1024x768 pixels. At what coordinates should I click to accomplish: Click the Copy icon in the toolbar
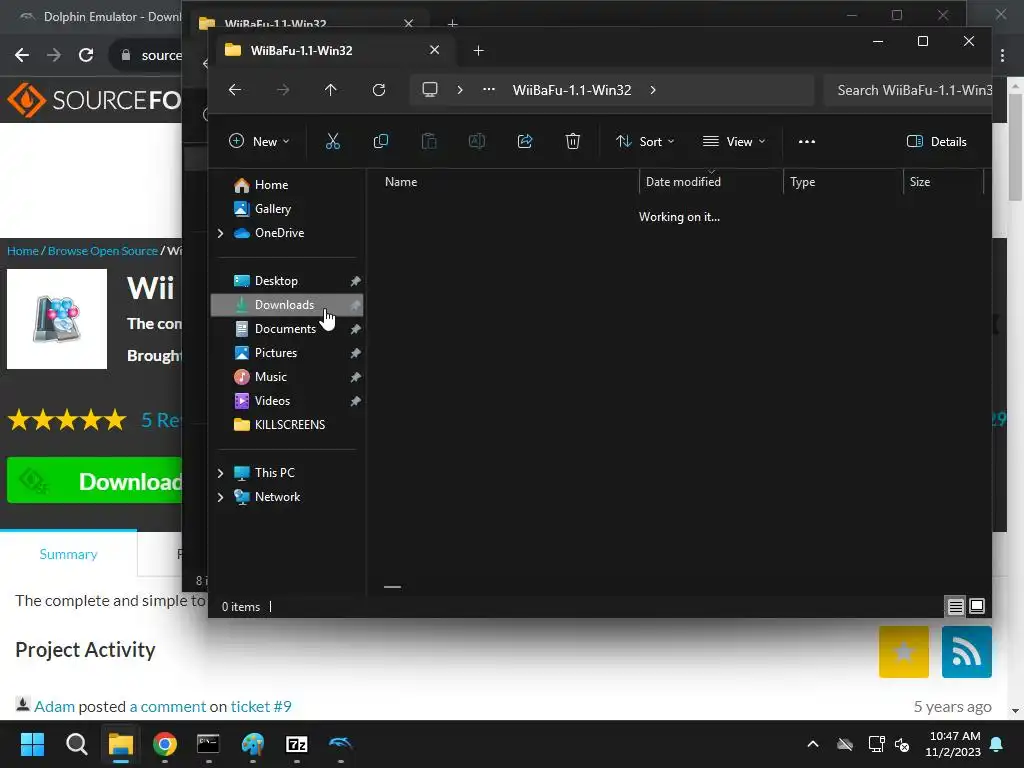(x=381, y=141)
